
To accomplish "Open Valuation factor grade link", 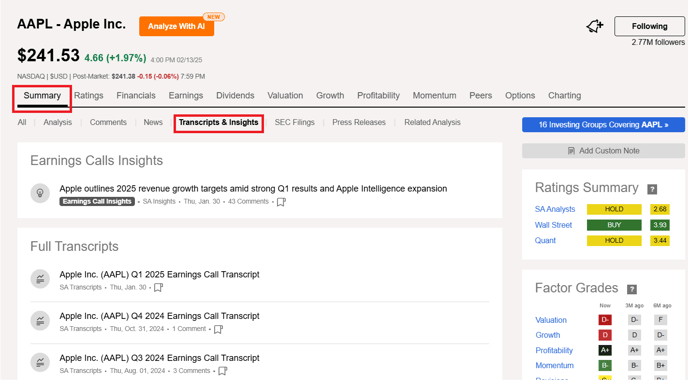I will 551,320.
